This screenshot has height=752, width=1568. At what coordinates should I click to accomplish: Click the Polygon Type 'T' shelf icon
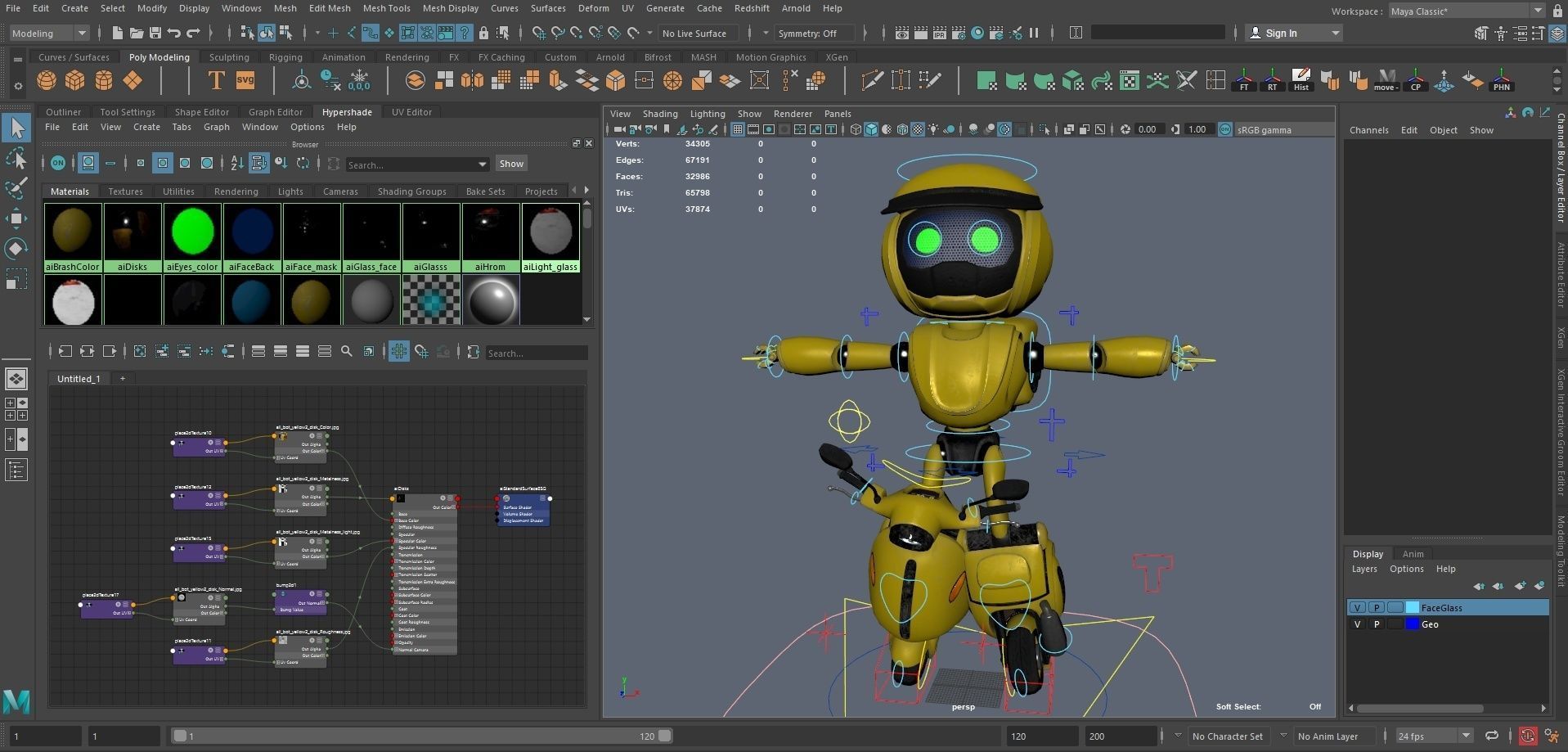pyautogui.click(x=216, y=80)
